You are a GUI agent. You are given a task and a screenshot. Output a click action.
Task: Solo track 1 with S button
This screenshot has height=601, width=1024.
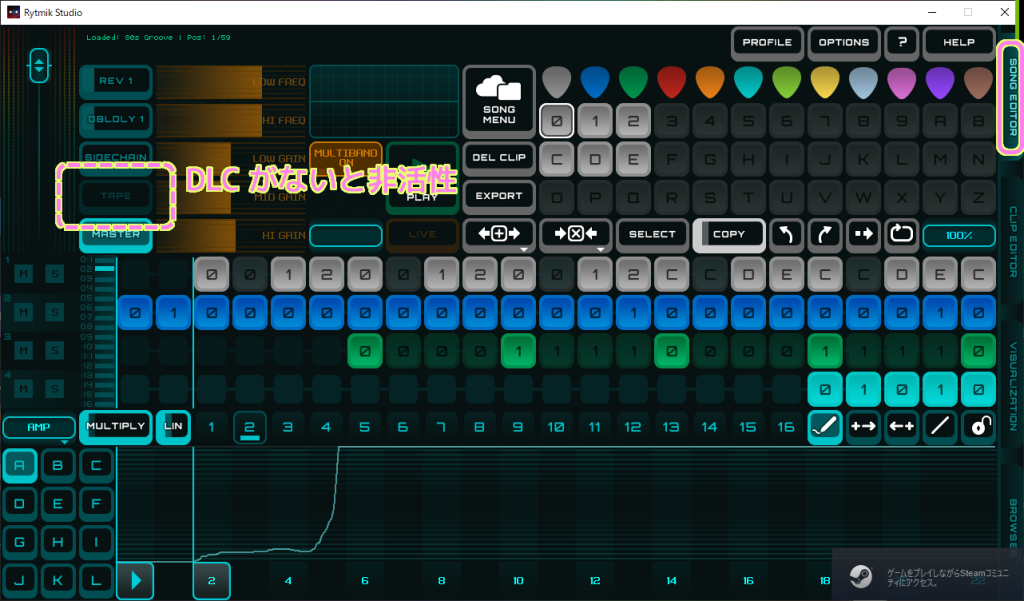click(x=55, y=274)
